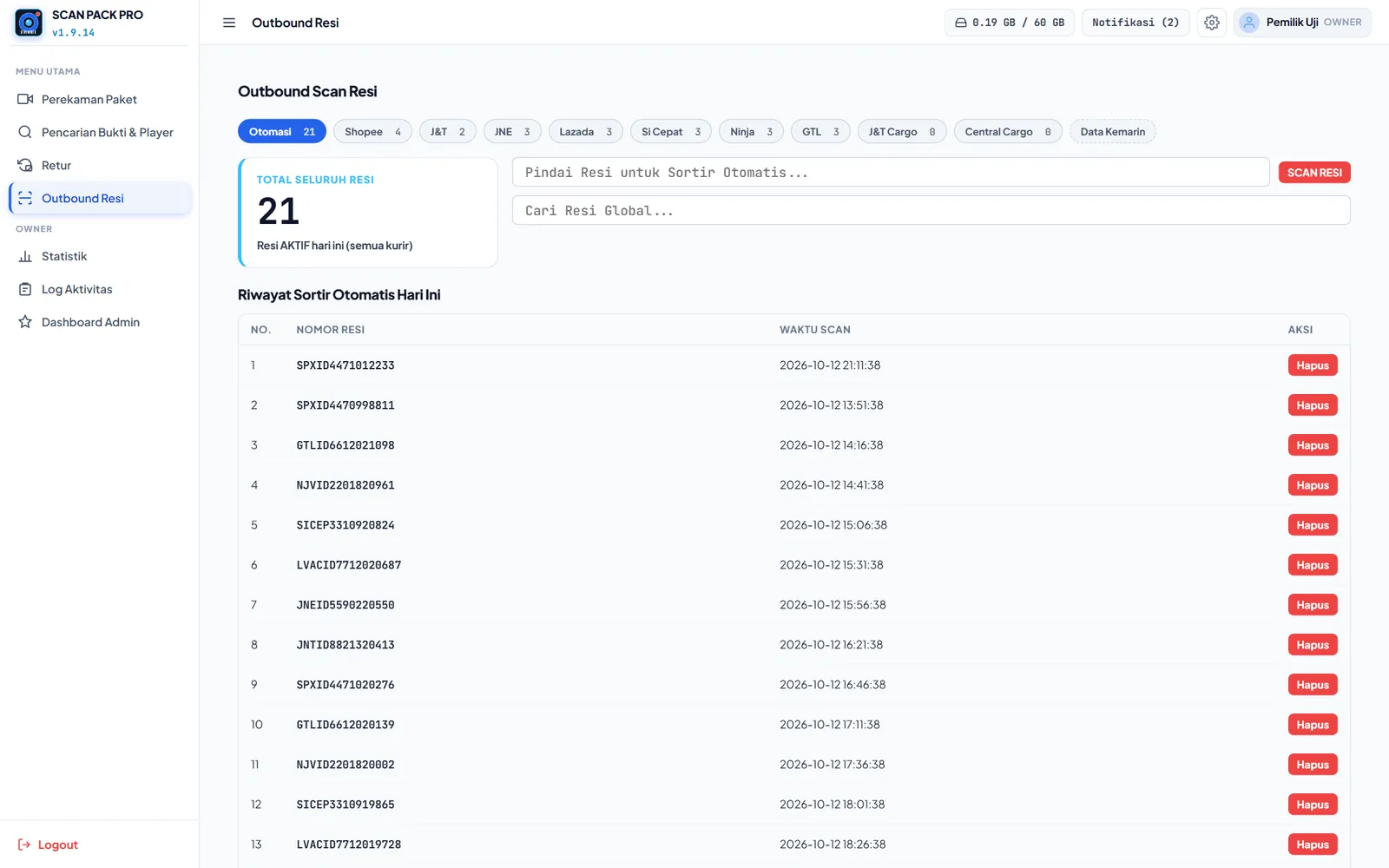Focus the Pindai Resi scan input

891,173
